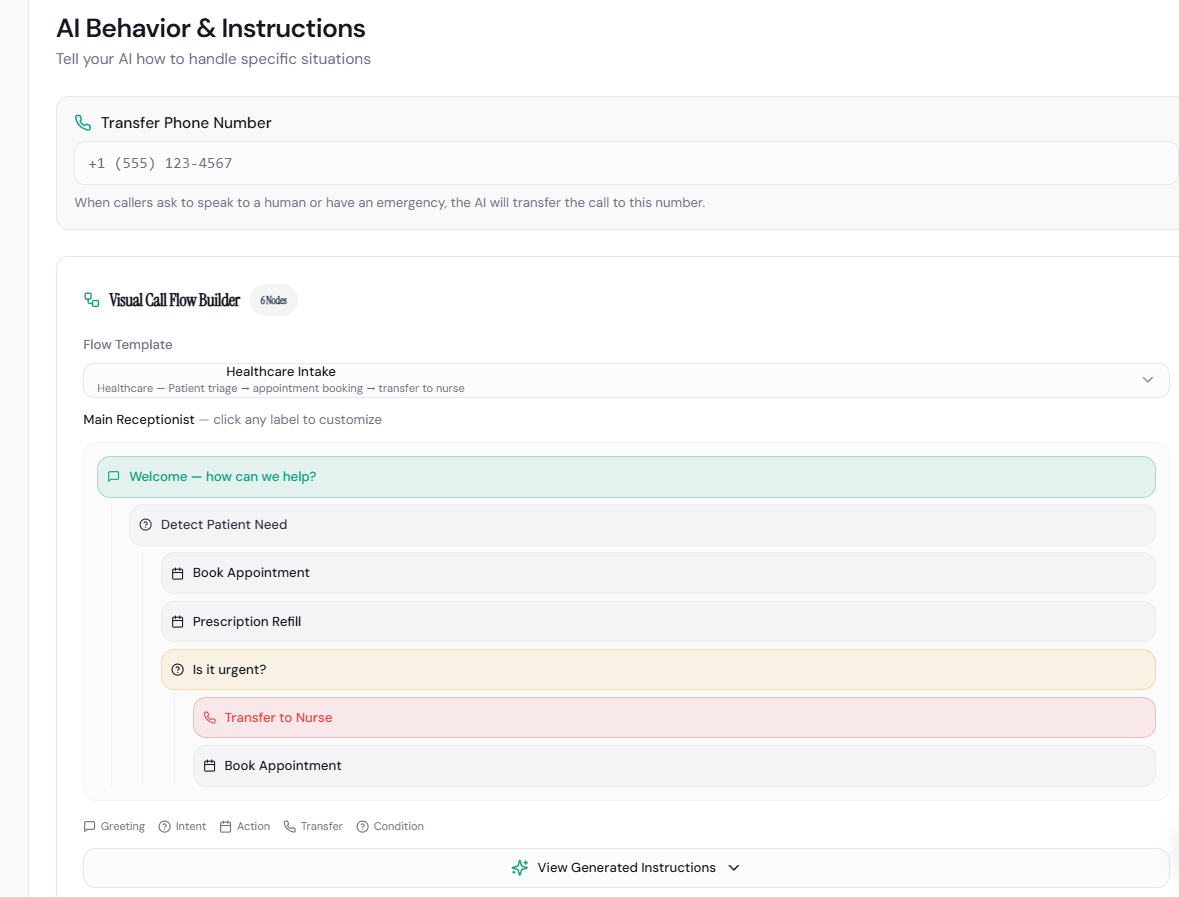Image resolution: width=1179 pixels, height=897 pixels.
Task: Open the Flow Template dropdown showing Healthcare Intake
Action: click(625, 380)
